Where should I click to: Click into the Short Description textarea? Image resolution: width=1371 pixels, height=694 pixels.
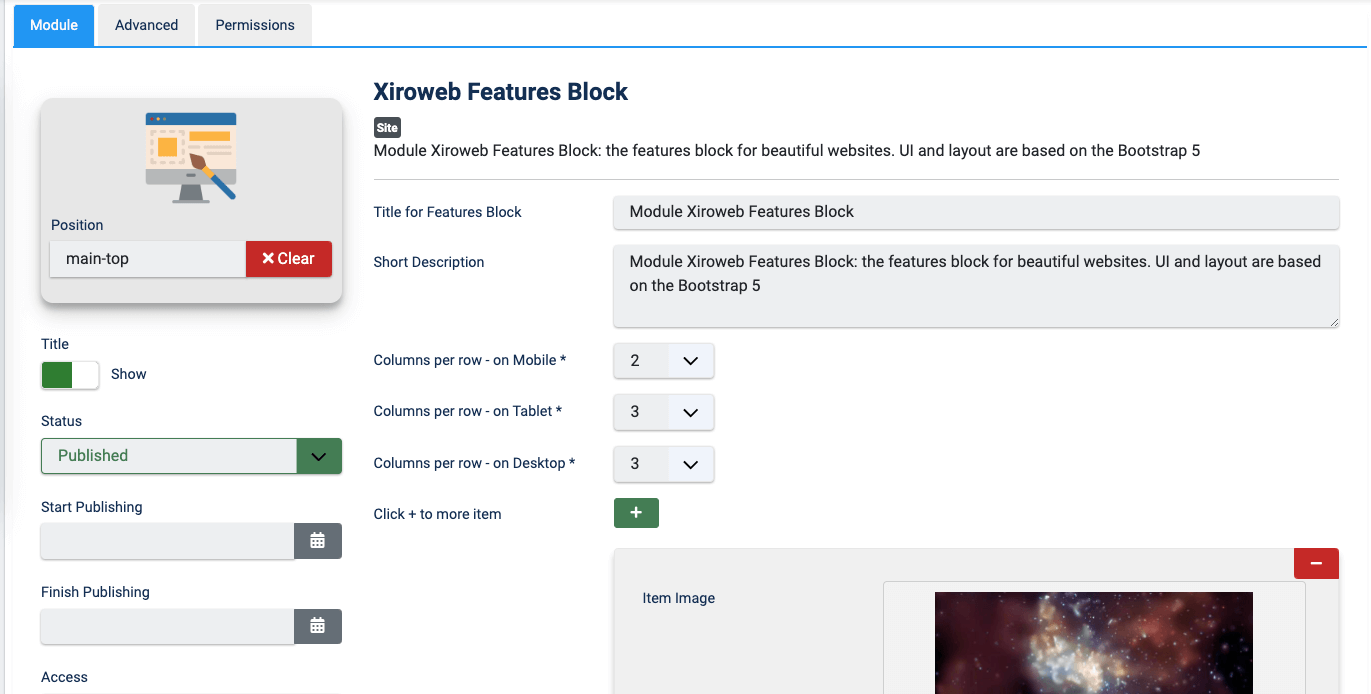pos(976,286)
